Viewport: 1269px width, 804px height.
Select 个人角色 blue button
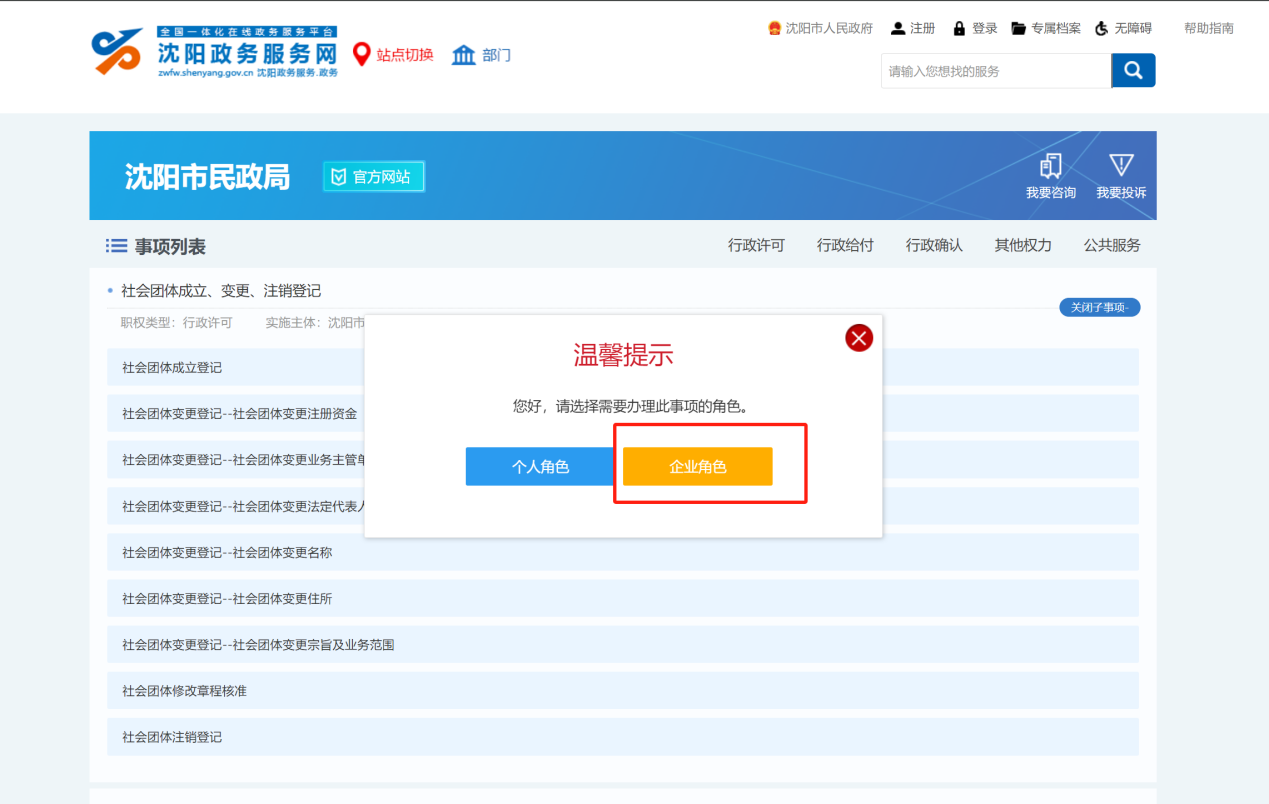tap(540, 466)
